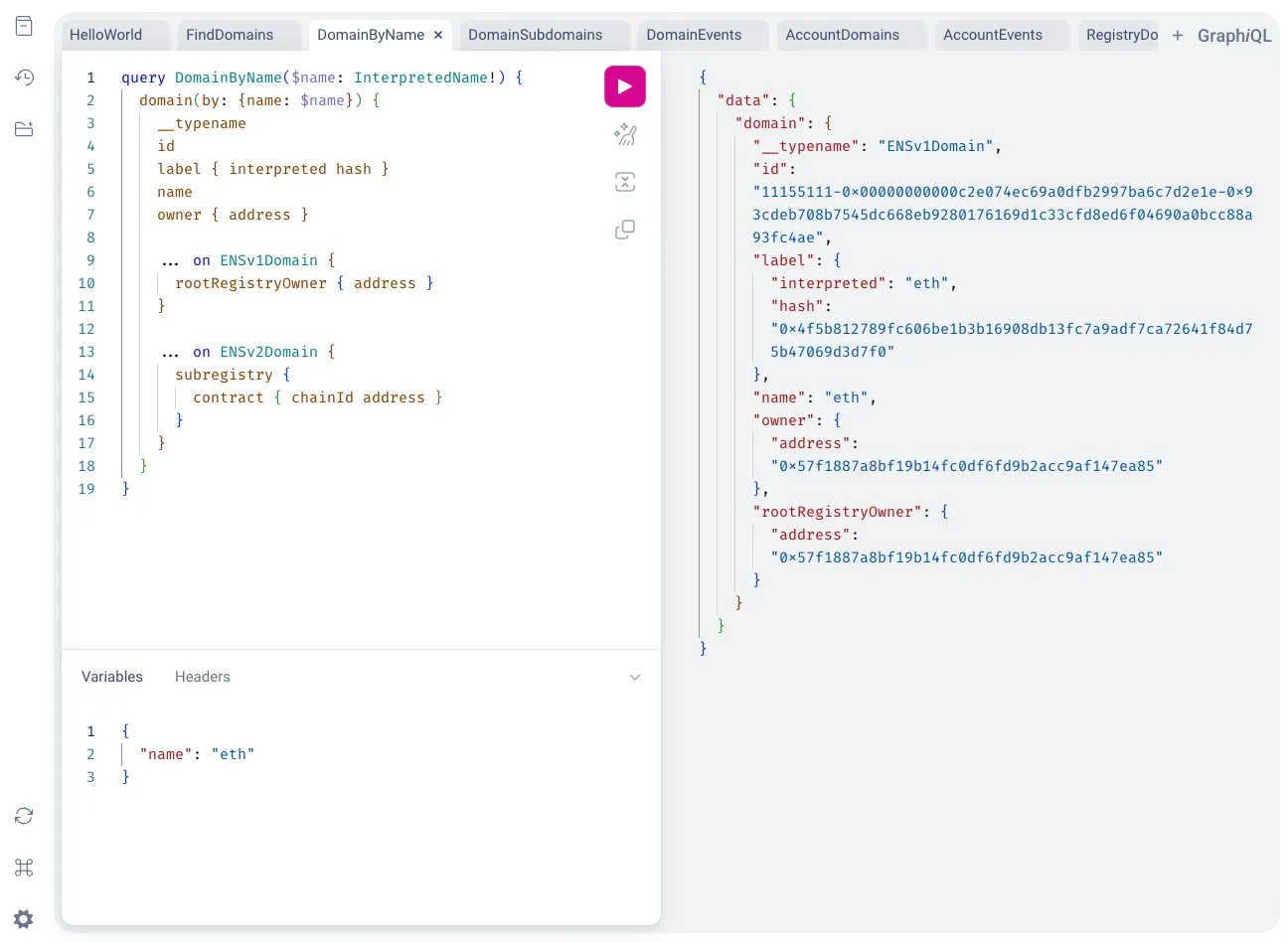Image resolution: width=1288 pixels, height=942 pixels.
Task: Click the GraphiQL logo link
Action: click(x=1234, y=35)
